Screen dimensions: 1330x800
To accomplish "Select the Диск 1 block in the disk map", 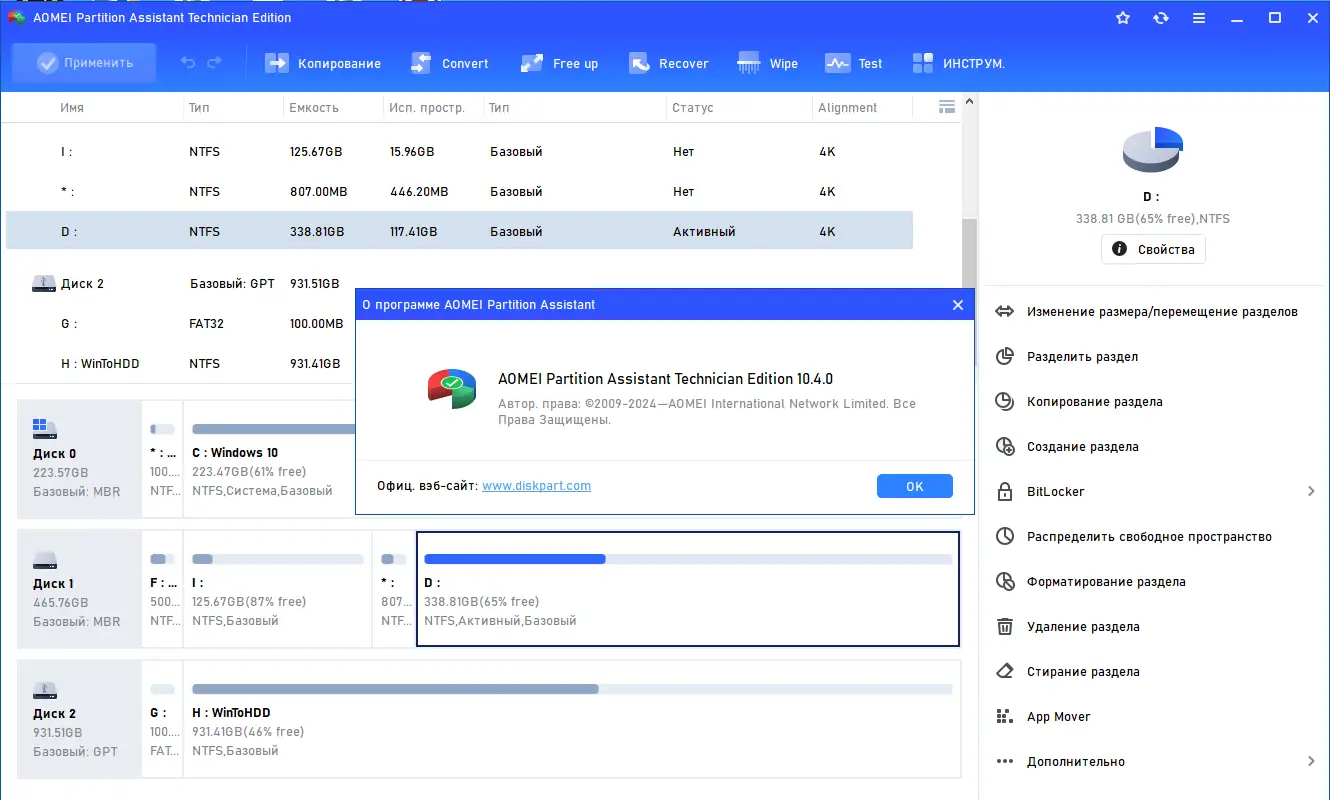I will [80, 589].
